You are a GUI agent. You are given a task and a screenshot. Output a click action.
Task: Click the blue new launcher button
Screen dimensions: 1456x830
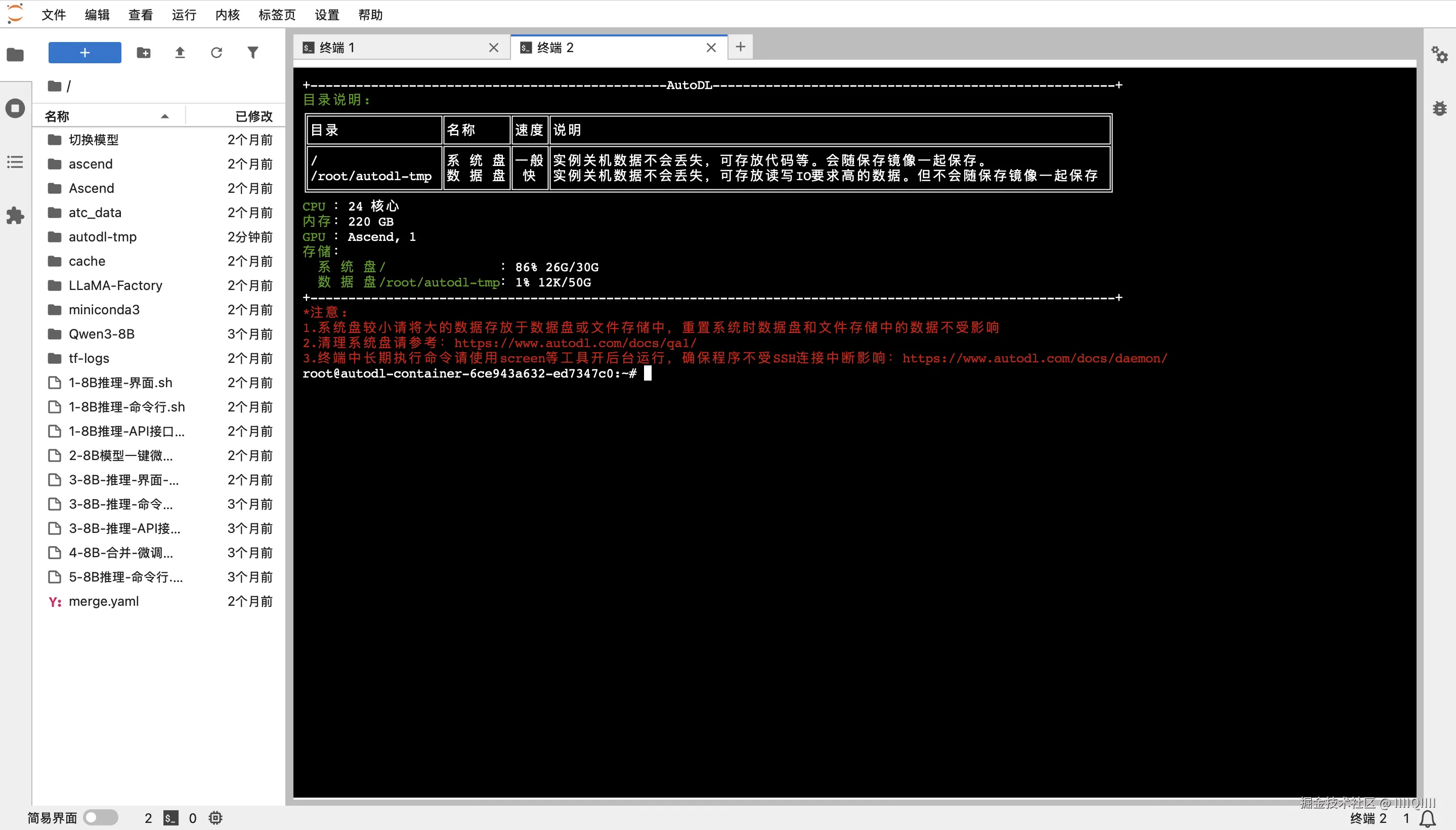click(85, 53)
